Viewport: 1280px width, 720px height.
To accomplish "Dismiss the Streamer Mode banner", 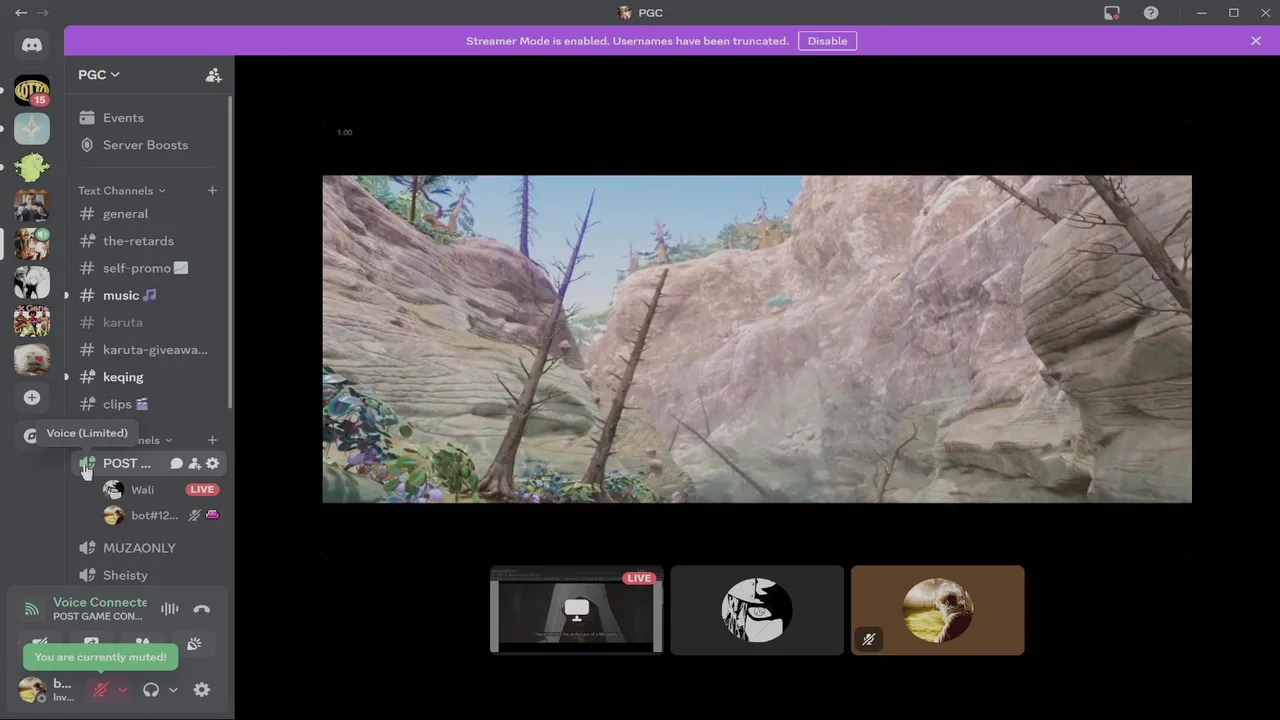I will pos(1256,41).
